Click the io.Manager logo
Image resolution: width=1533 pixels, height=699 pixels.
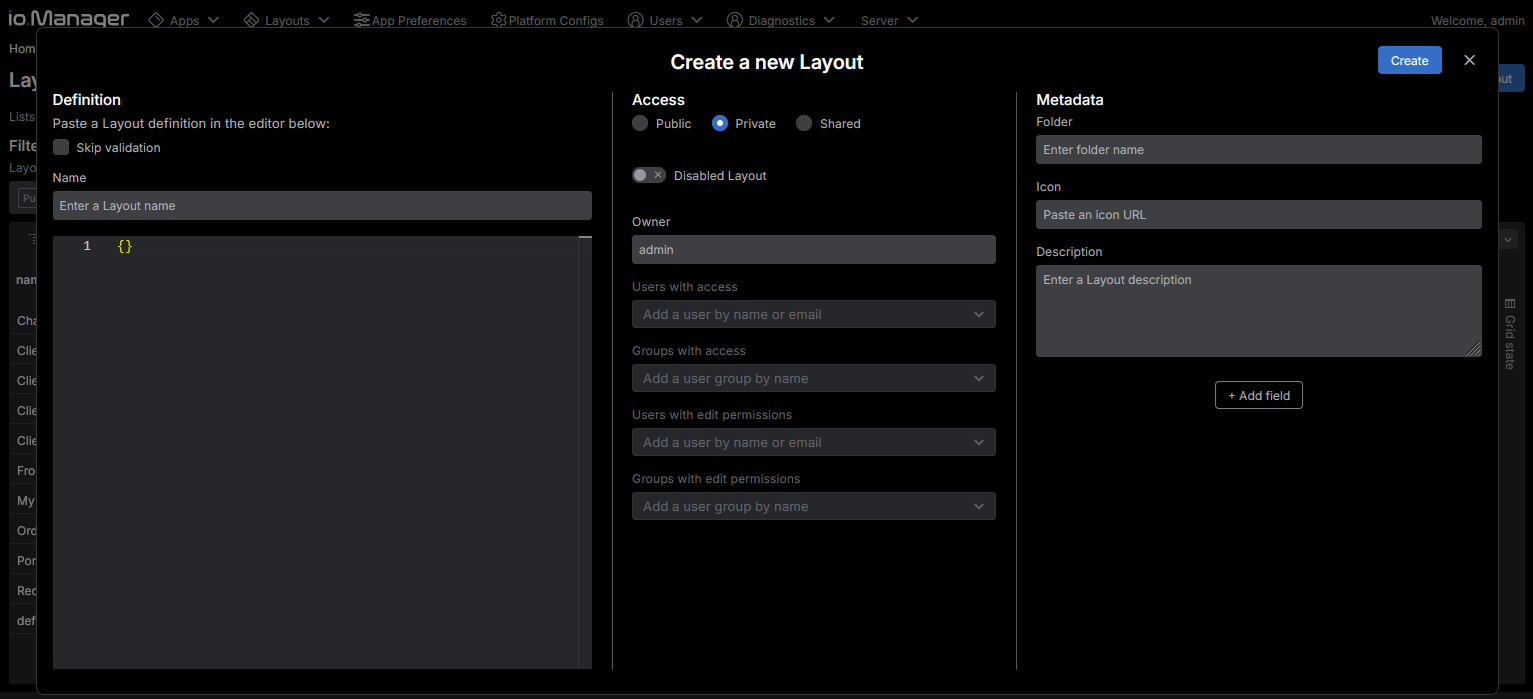tap(69, 19)
